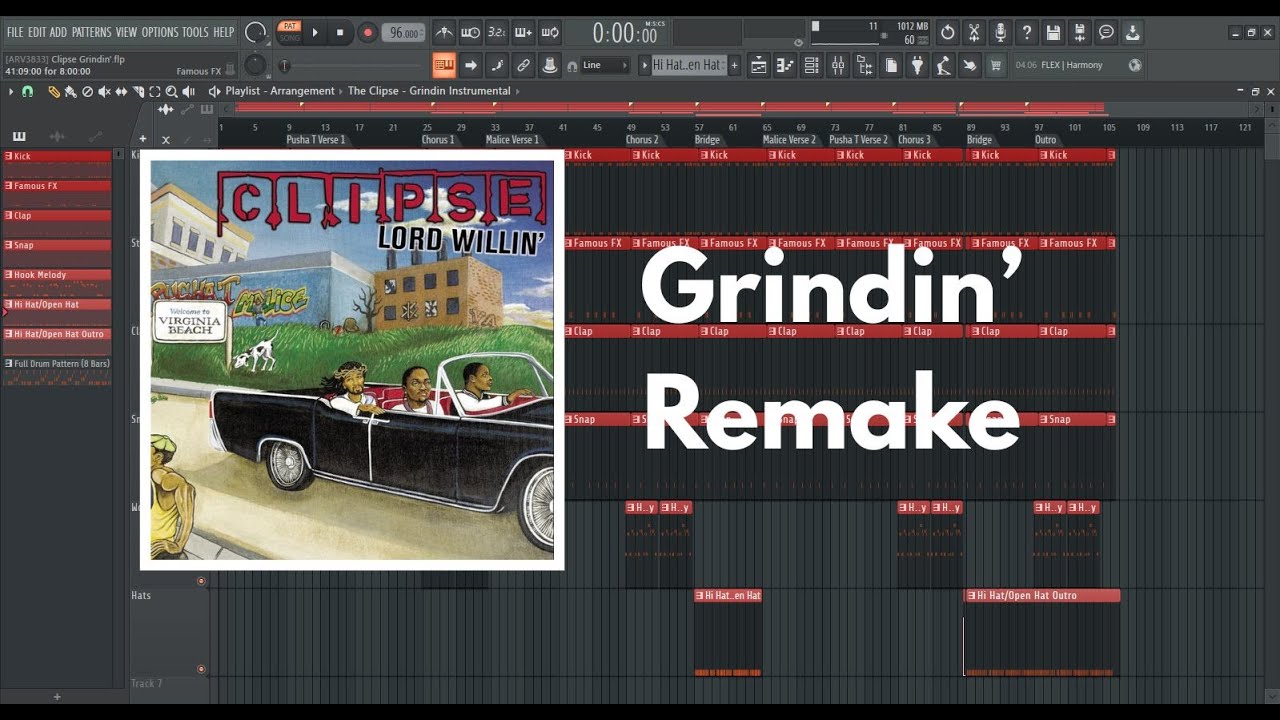Viewport: 1280px width, 720px height.
Task: Open the project info chat bubble icon
Action: pos(1106,32)
